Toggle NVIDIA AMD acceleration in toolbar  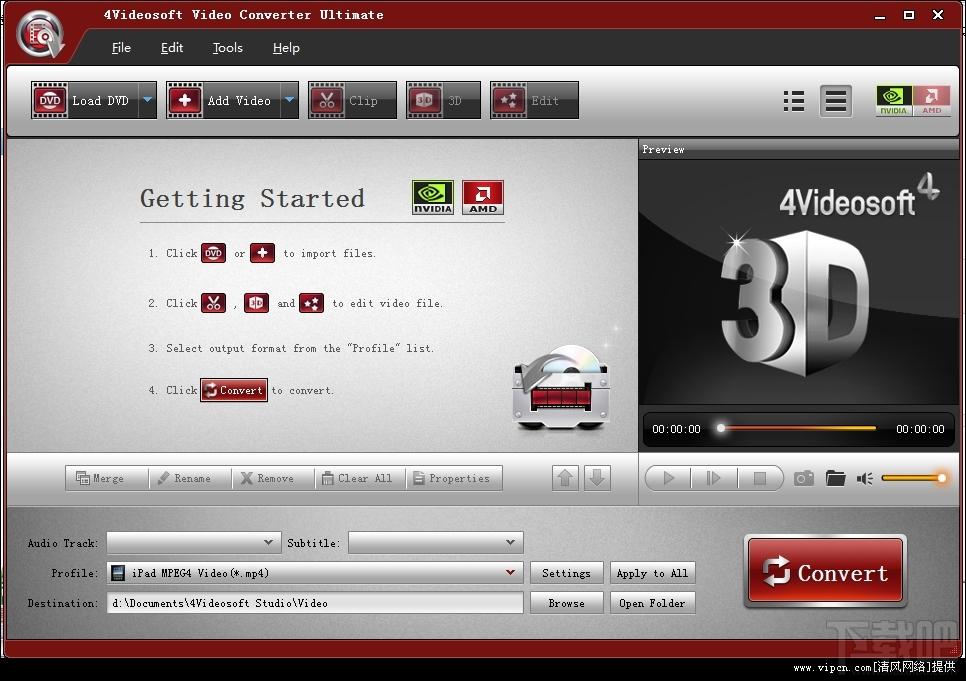tap(913, 101)
